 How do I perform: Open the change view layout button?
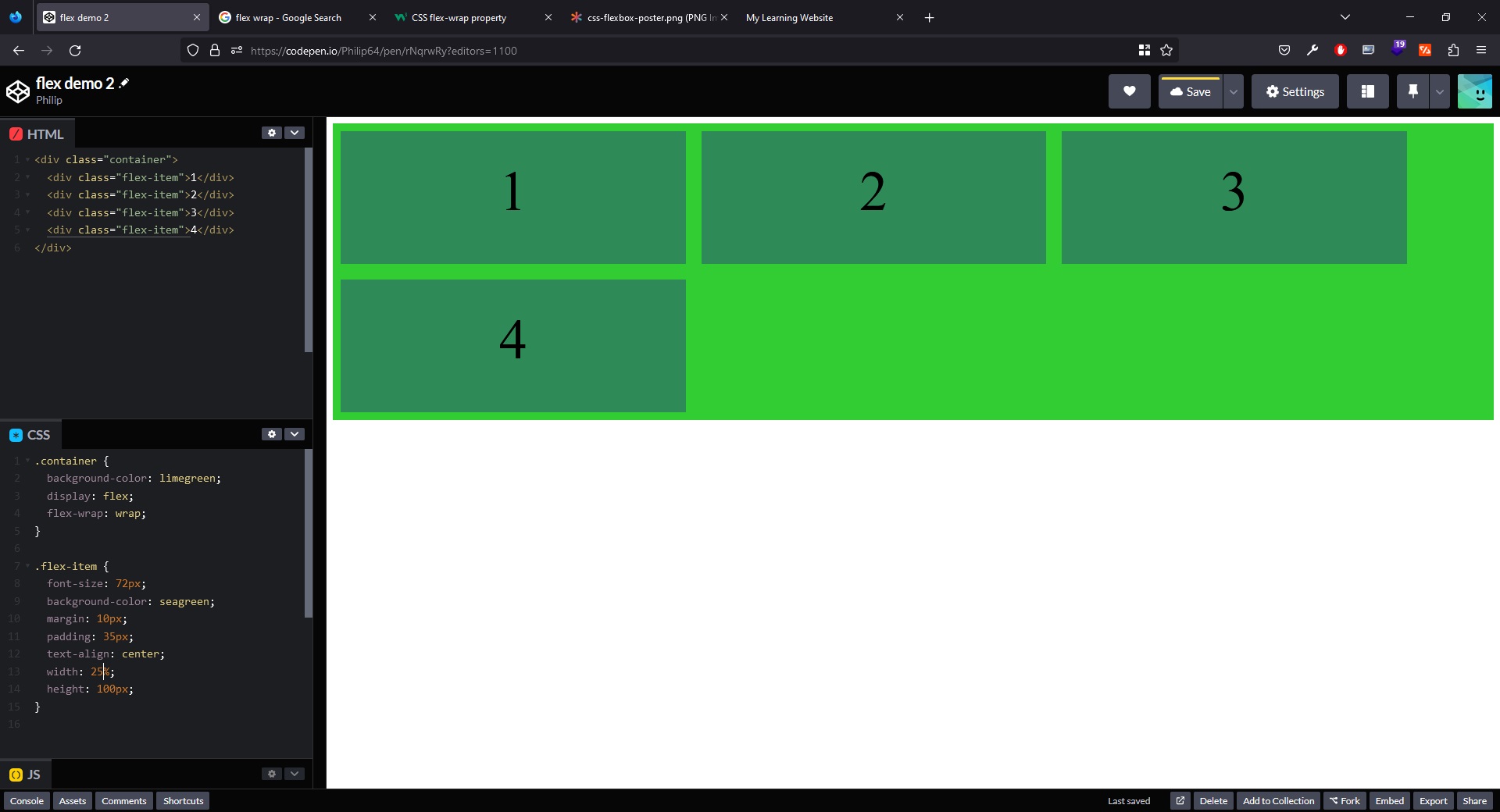(x=1367, y=91)
